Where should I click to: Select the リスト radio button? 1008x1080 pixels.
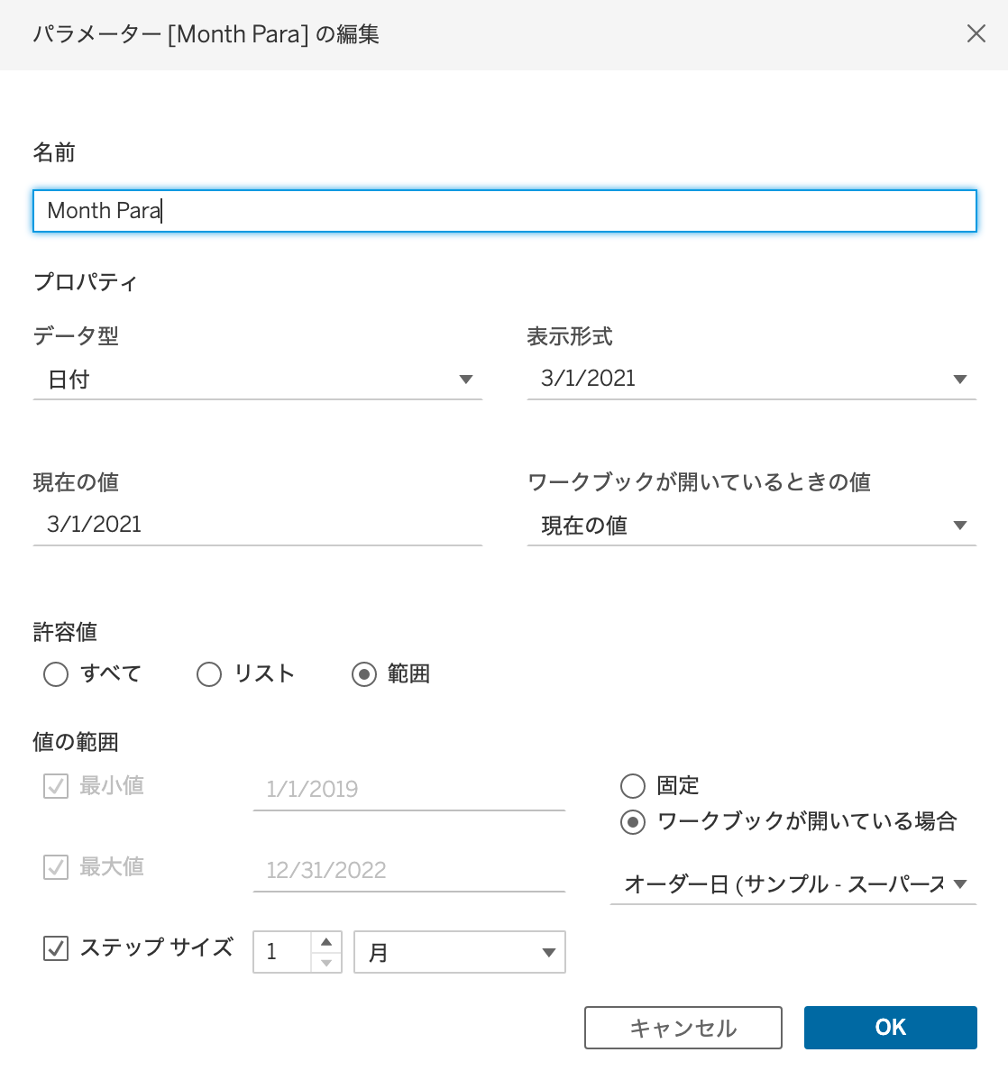point(209,674)
